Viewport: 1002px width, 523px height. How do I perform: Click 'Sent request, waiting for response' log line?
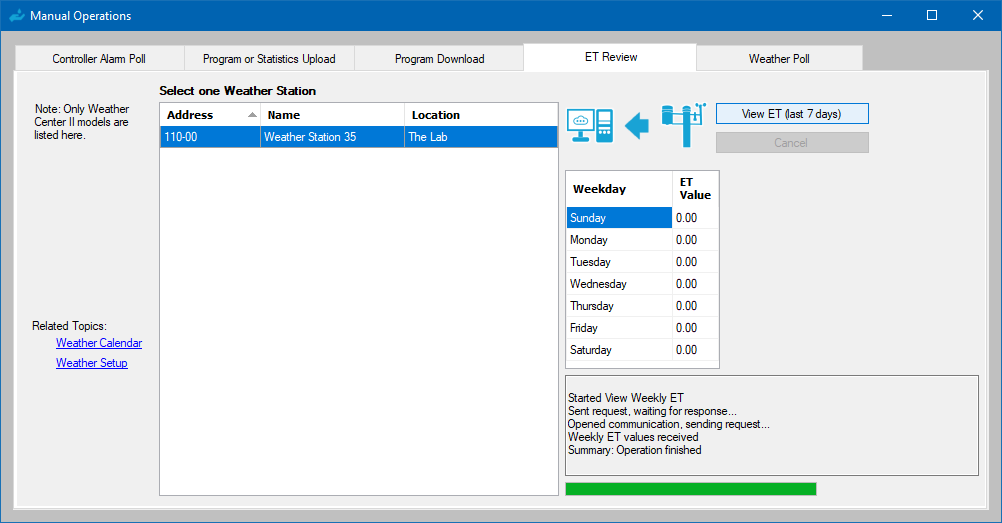click(x=652, y=411)
